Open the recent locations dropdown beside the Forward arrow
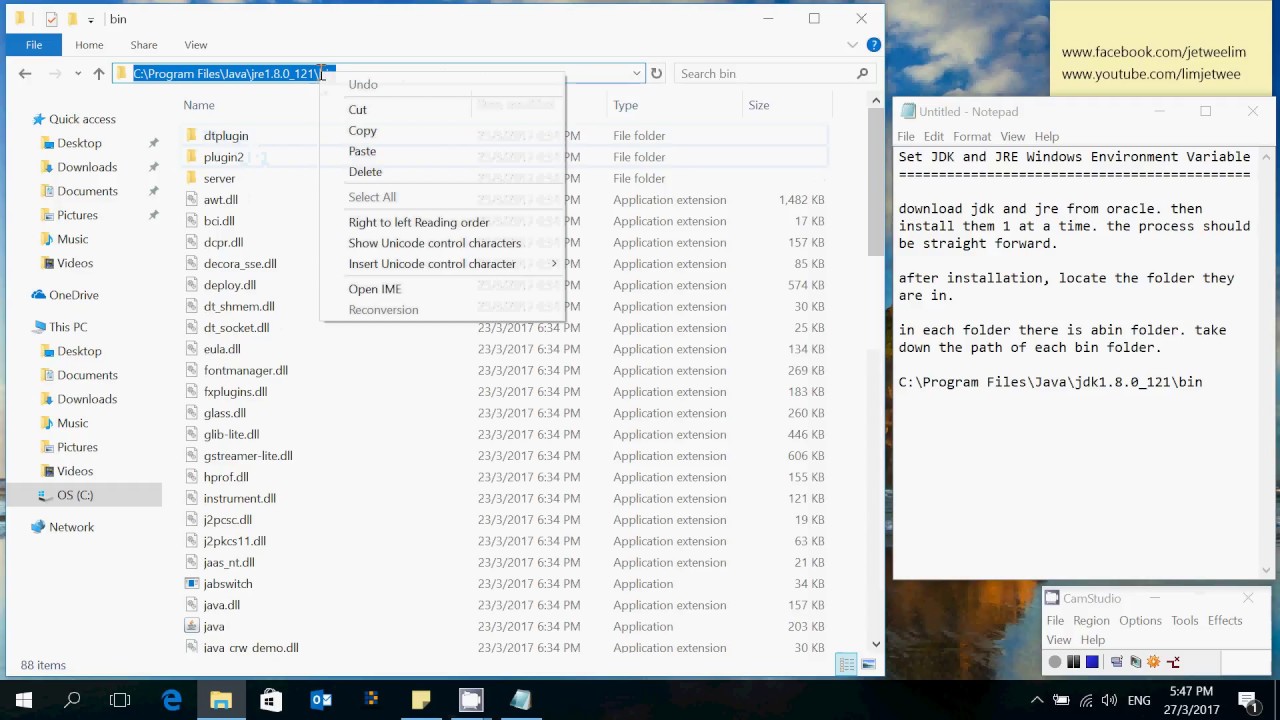Image resolution: width=1280 pixels, height=720 pixels. (78, 73)
